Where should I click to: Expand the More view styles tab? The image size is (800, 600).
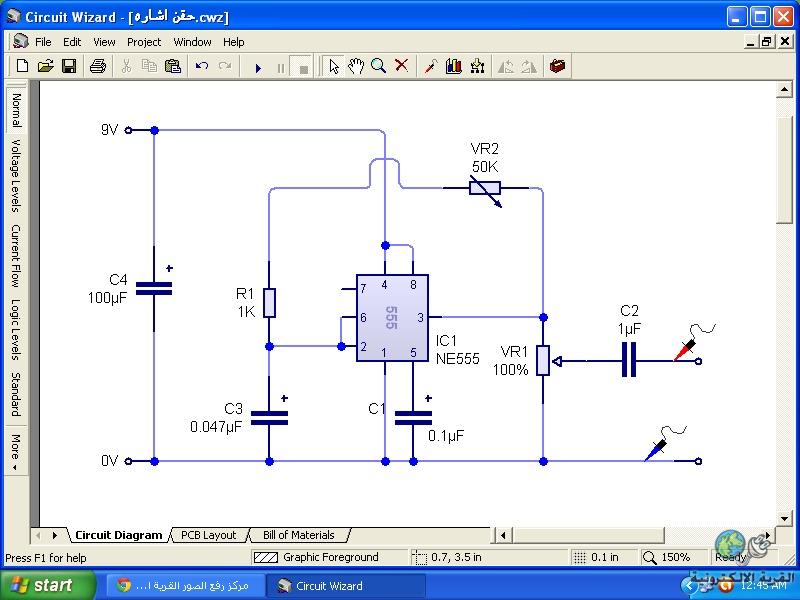point(16,452)
